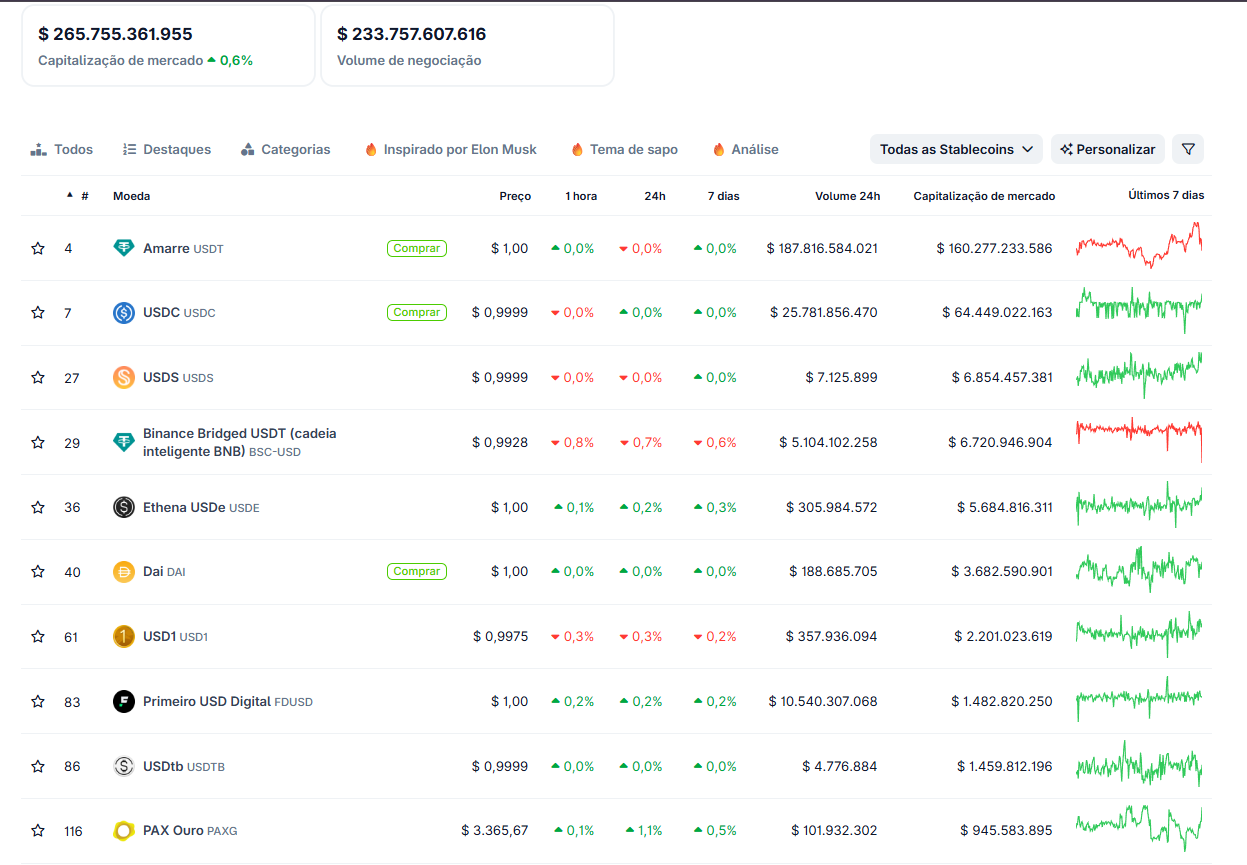Click the Binance Bridged USDT logo
Viewport: 1247px width, 865px height.
tap(124, 442)
